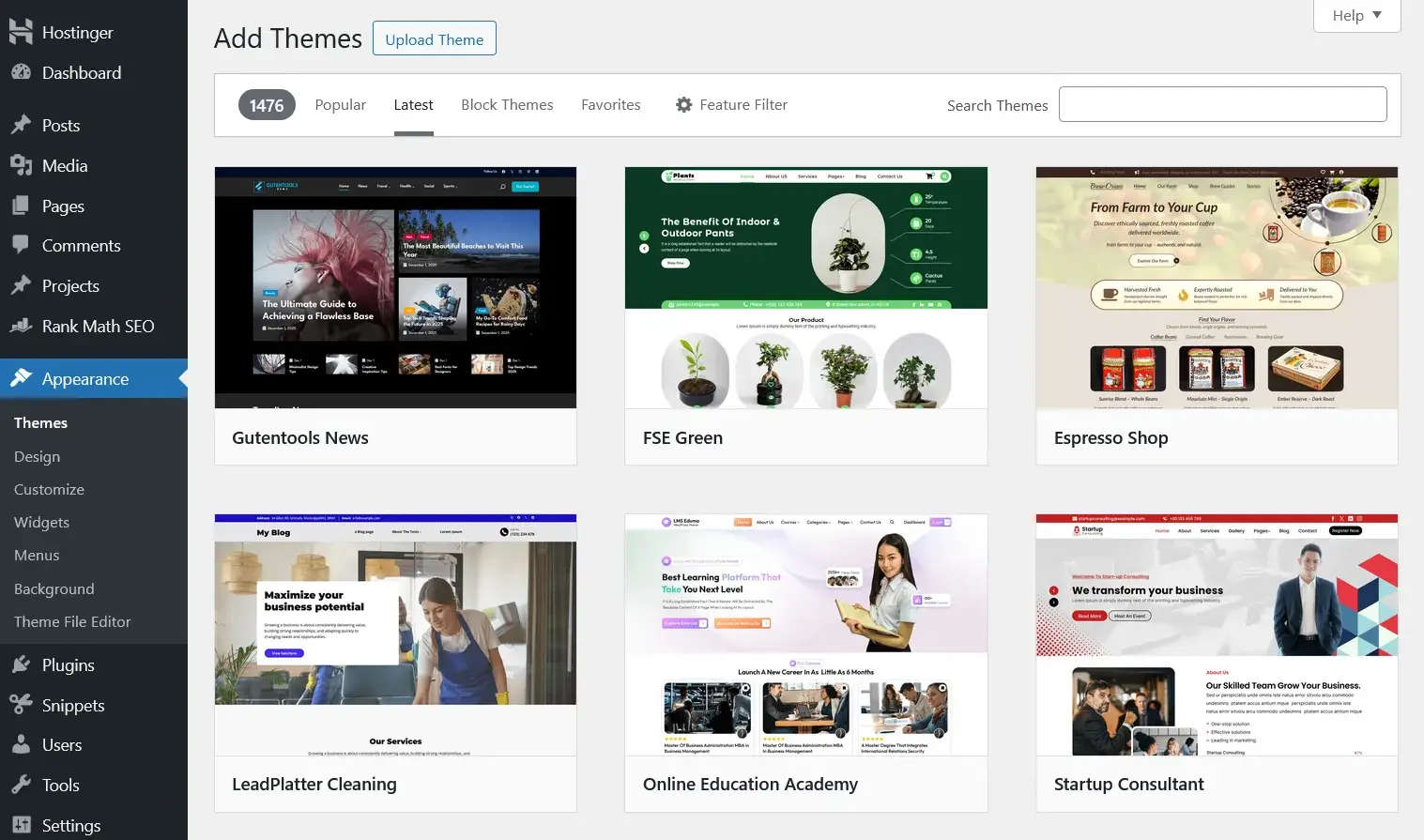This screenshot has width=1424, height=840.
Task: Open the Espresso Shop theme preview
Action: pyautogui.click(x=1216, y=288)
